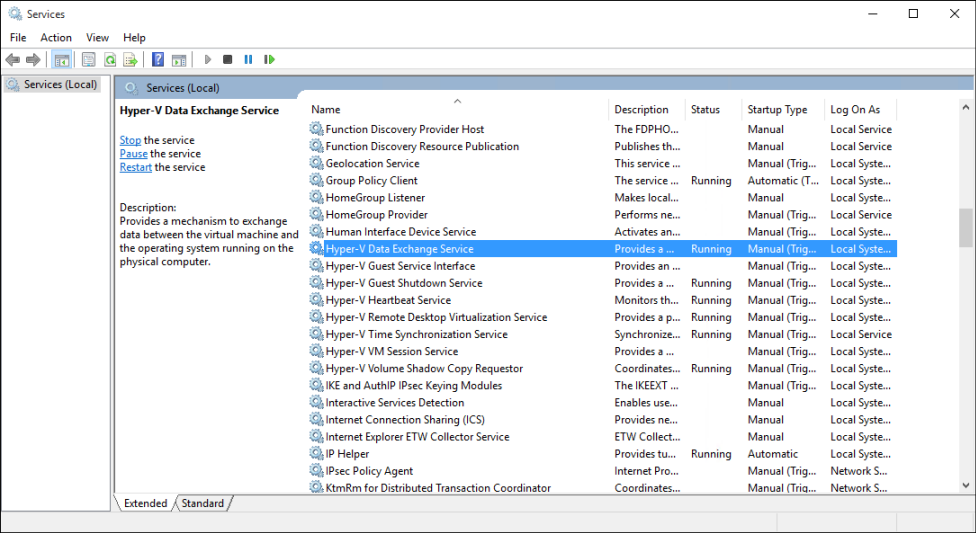
Task: Click gear icon beside Geolocation Service
Action: [x=317, y=163]
